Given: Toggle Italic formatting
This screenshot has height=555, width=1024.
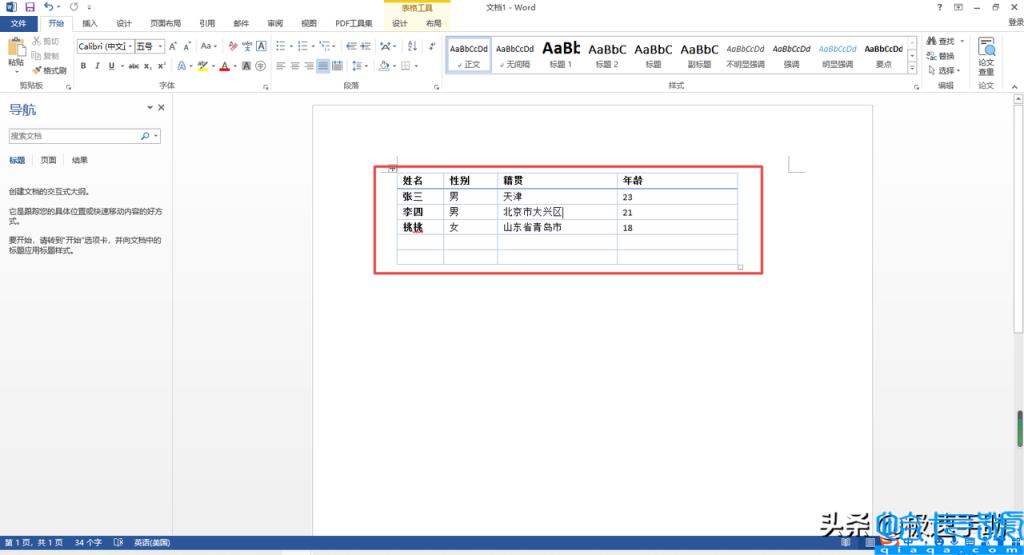Looking at the screenshot, I should point(97,66).
